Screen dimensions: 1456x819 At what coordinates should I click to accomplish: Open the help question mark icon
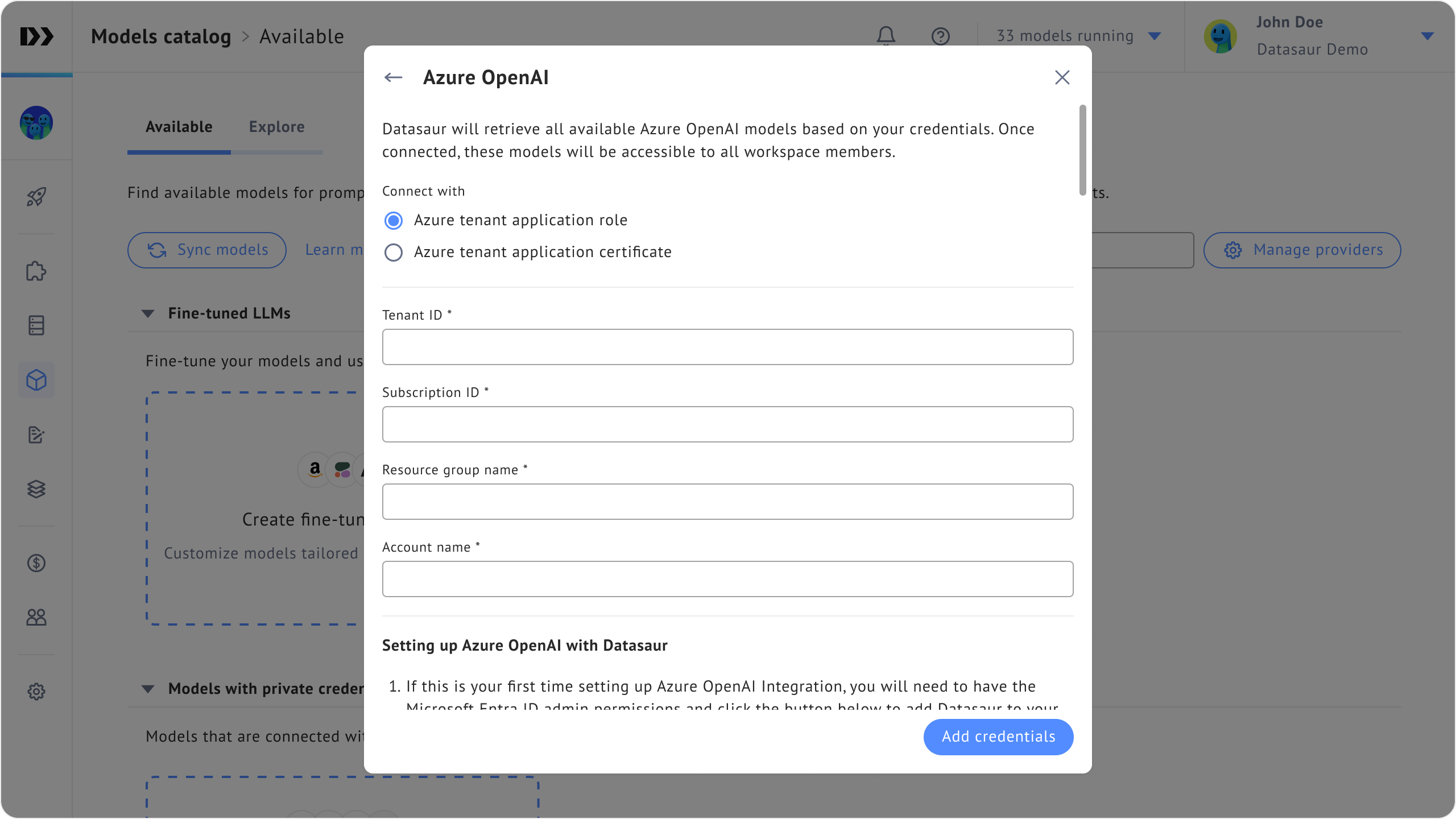pyautogui.click(x=940, y=36)
